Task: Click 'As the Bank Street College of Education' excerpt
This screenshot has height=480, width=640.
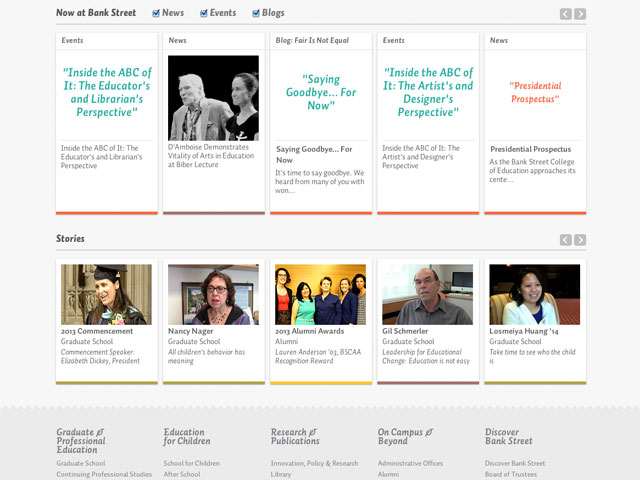Action: (532, 171)
